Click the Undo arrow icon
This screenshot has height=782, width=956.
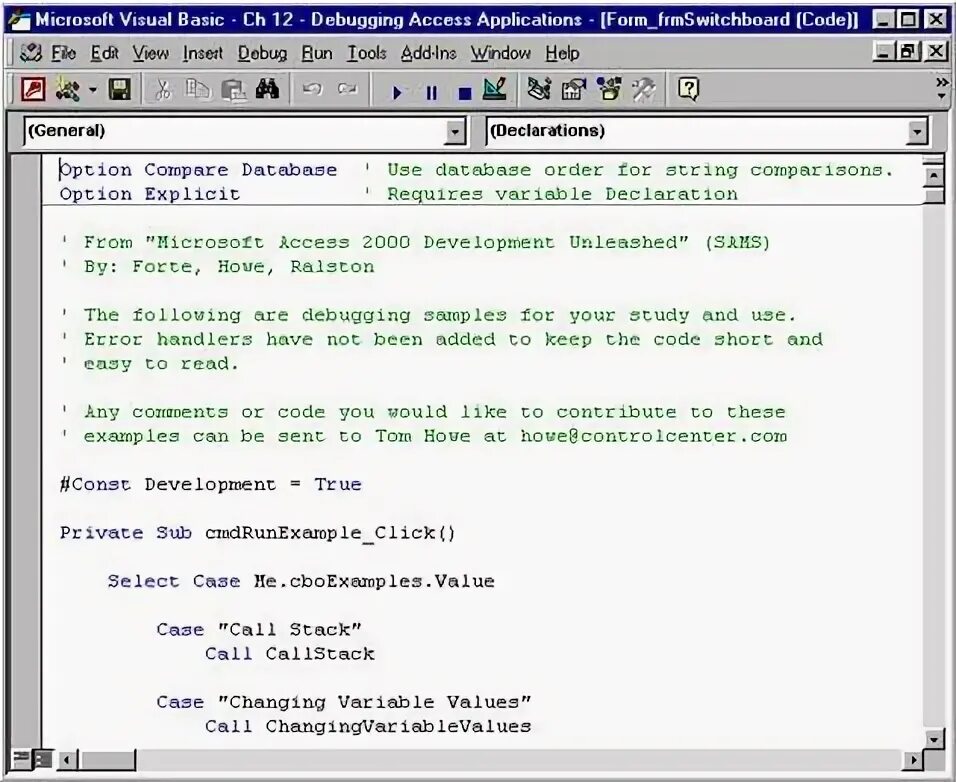tap(312, 90)
